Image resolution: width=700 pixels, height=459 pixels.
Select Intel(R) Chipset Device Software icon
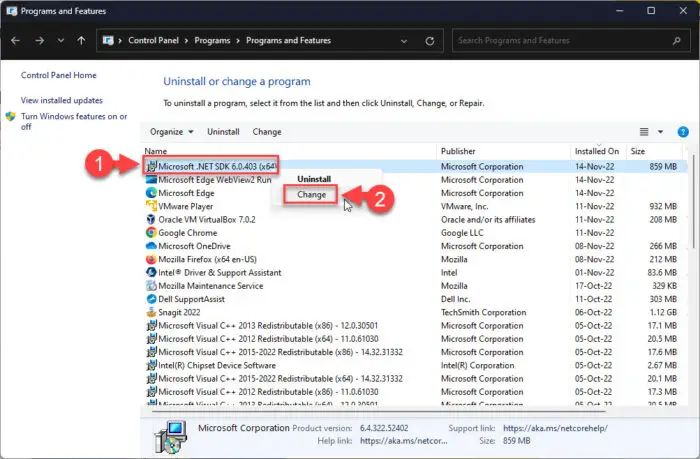151,365
